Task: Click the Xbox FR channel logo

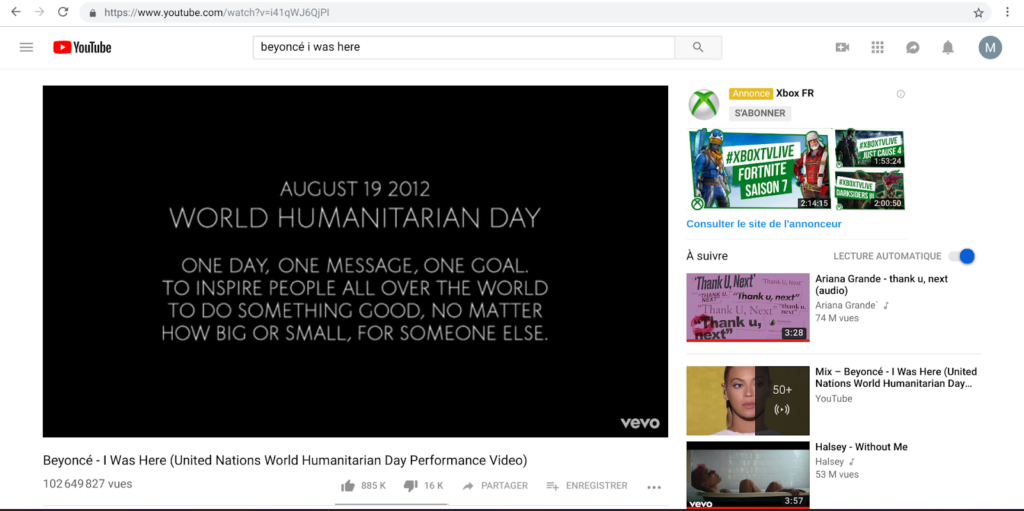Action: [703, 105]
